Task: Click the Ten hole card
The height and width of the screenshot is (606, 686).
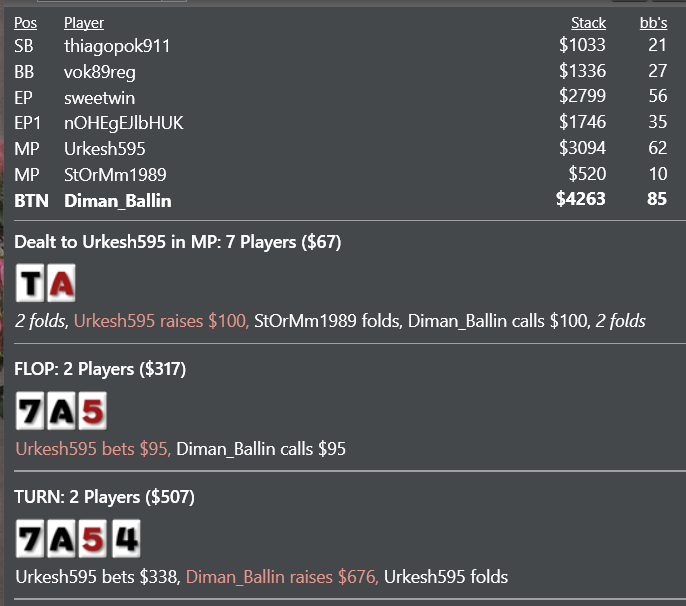Action: tap(30, 283)
